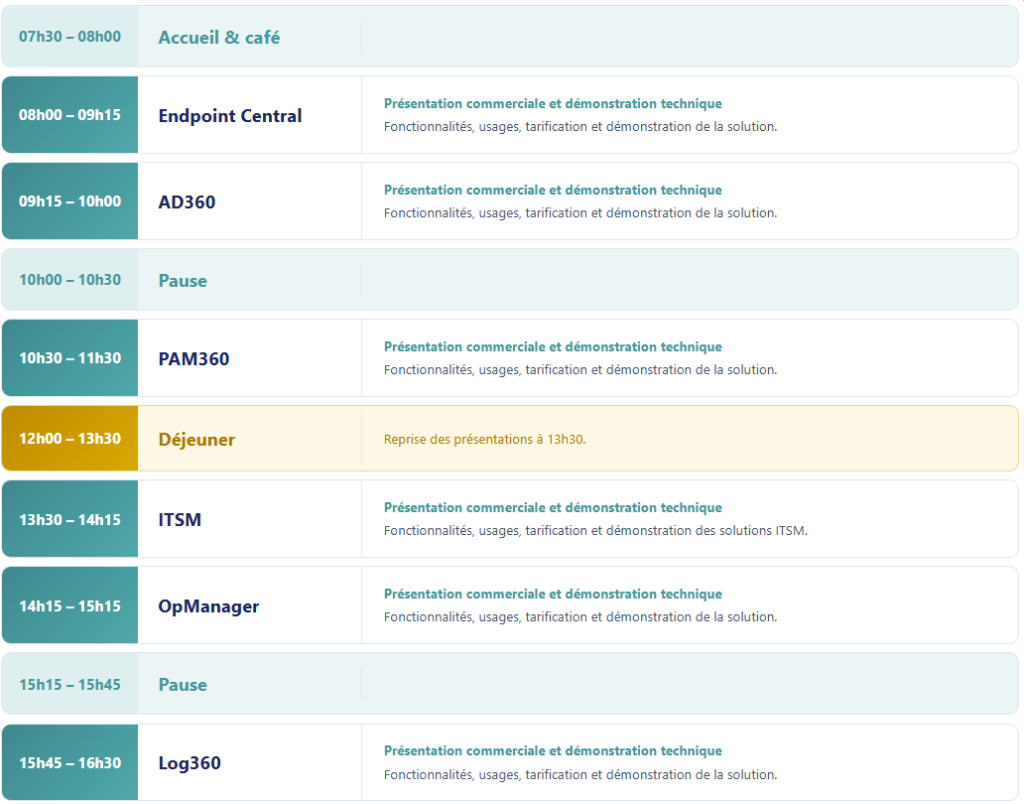Click the 07h30 – 08h00 time slot

point(70,37)
